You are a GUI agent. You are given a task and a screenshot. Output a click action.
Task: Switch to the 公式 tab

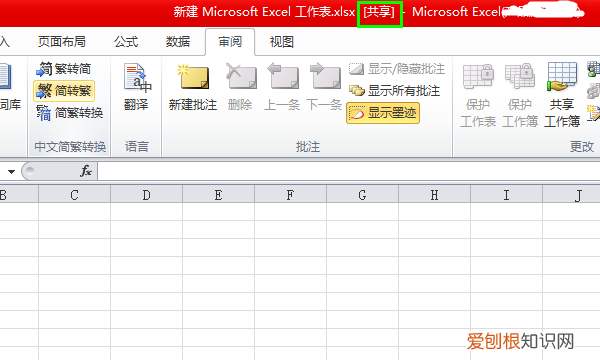pyautogui.click(x=126, y=42)
